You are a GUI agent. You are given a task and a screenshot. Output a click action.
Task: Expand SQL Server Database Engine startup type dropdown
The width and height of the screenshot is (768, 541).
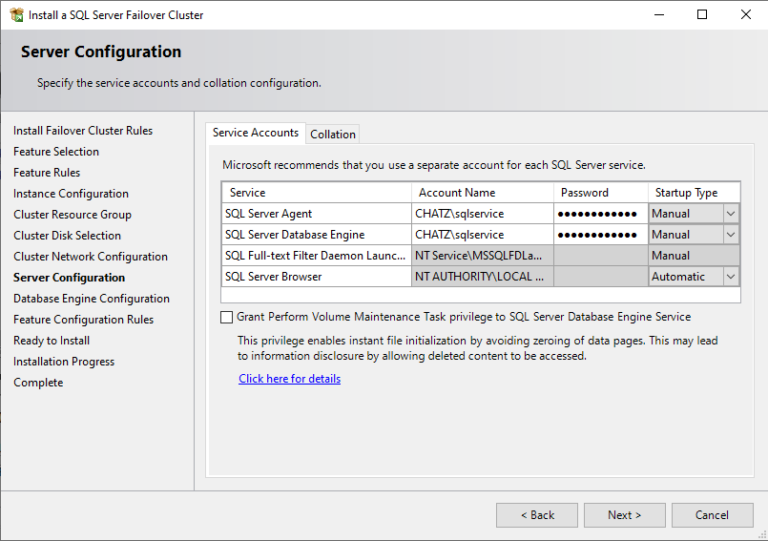731,235
